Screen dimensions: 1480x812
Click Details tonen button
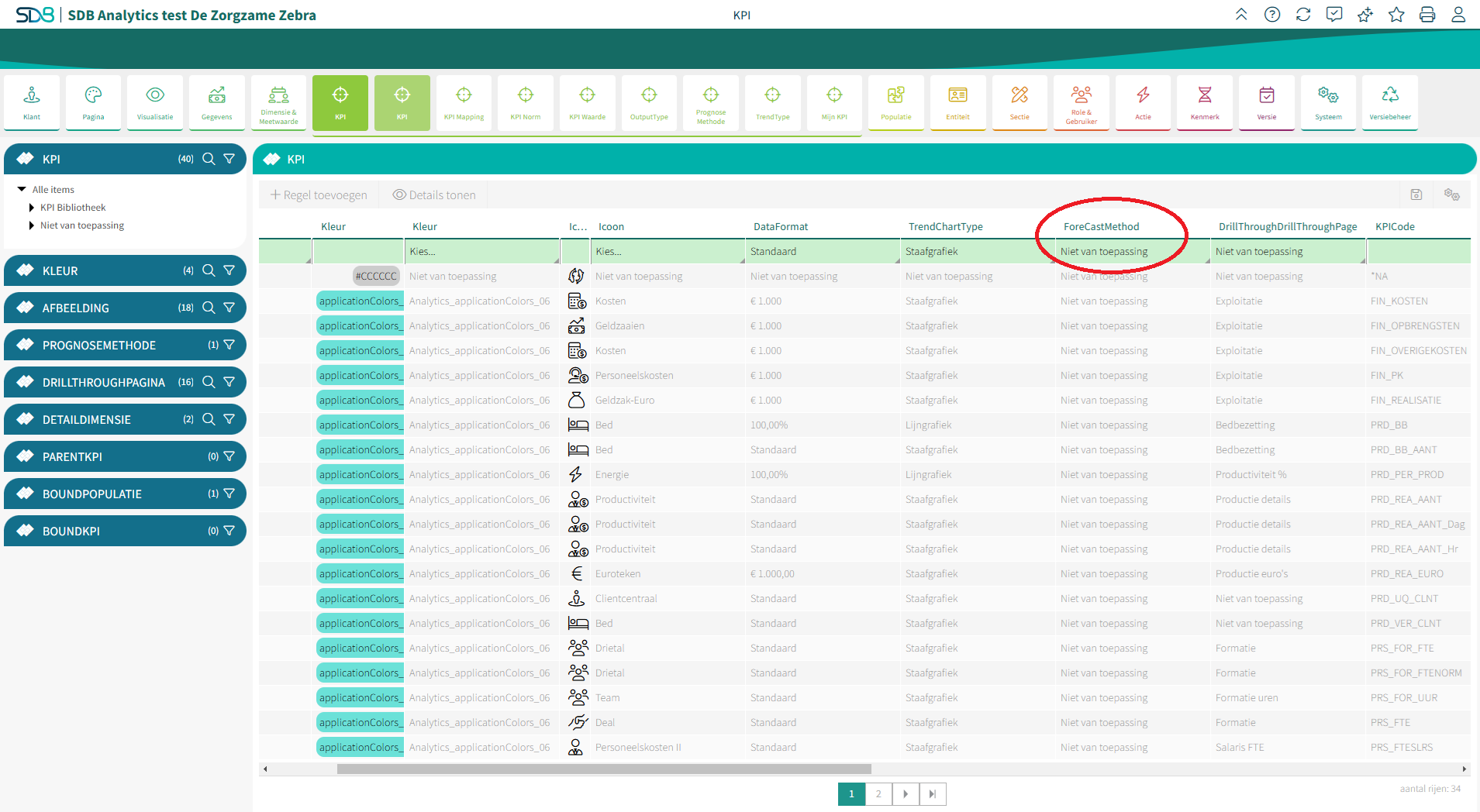(x=434, y=195)
